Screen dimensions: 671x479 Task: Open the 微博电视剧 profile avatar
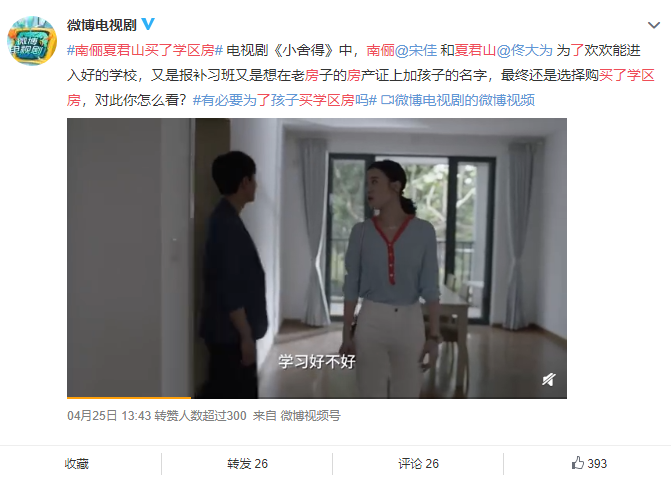32,41
